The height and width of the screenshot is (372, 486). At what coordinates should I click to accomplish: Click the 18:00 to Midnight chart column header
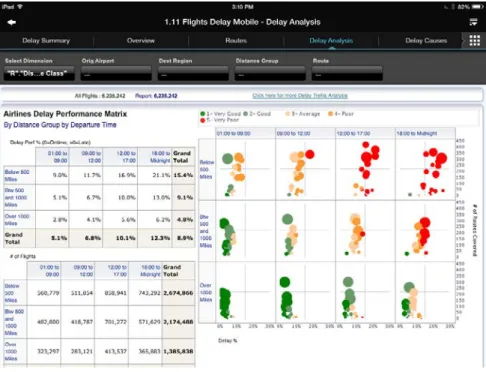click(x=417, y=133)
